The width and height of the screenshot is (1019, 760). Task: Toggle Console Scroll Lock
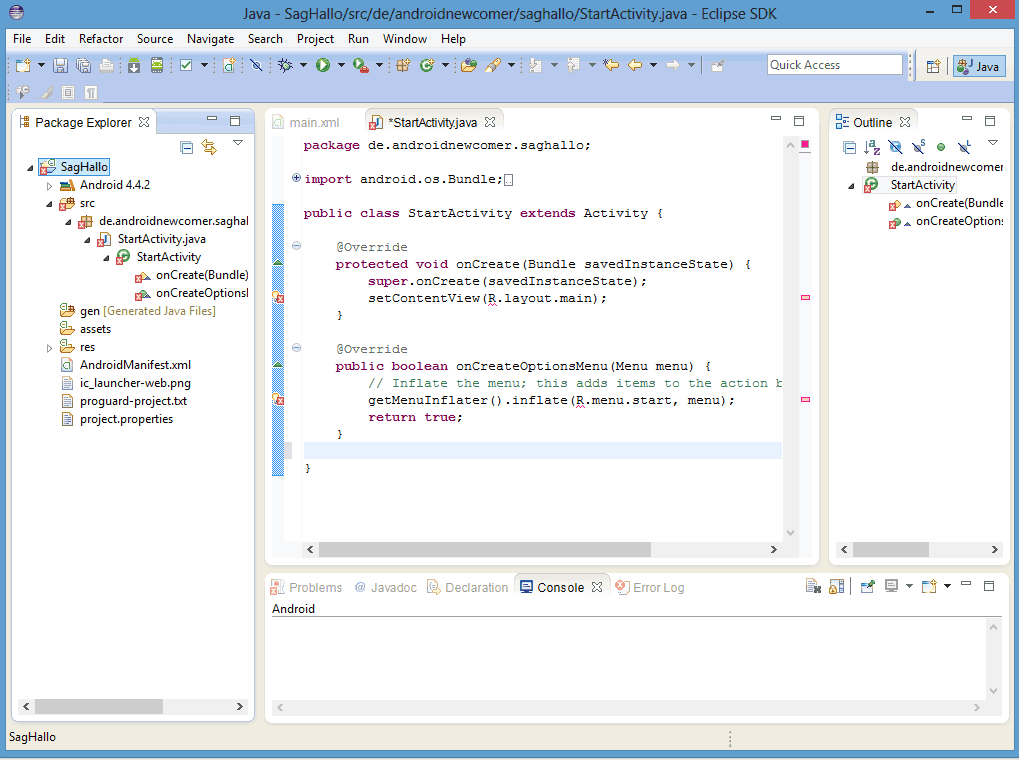836,586
